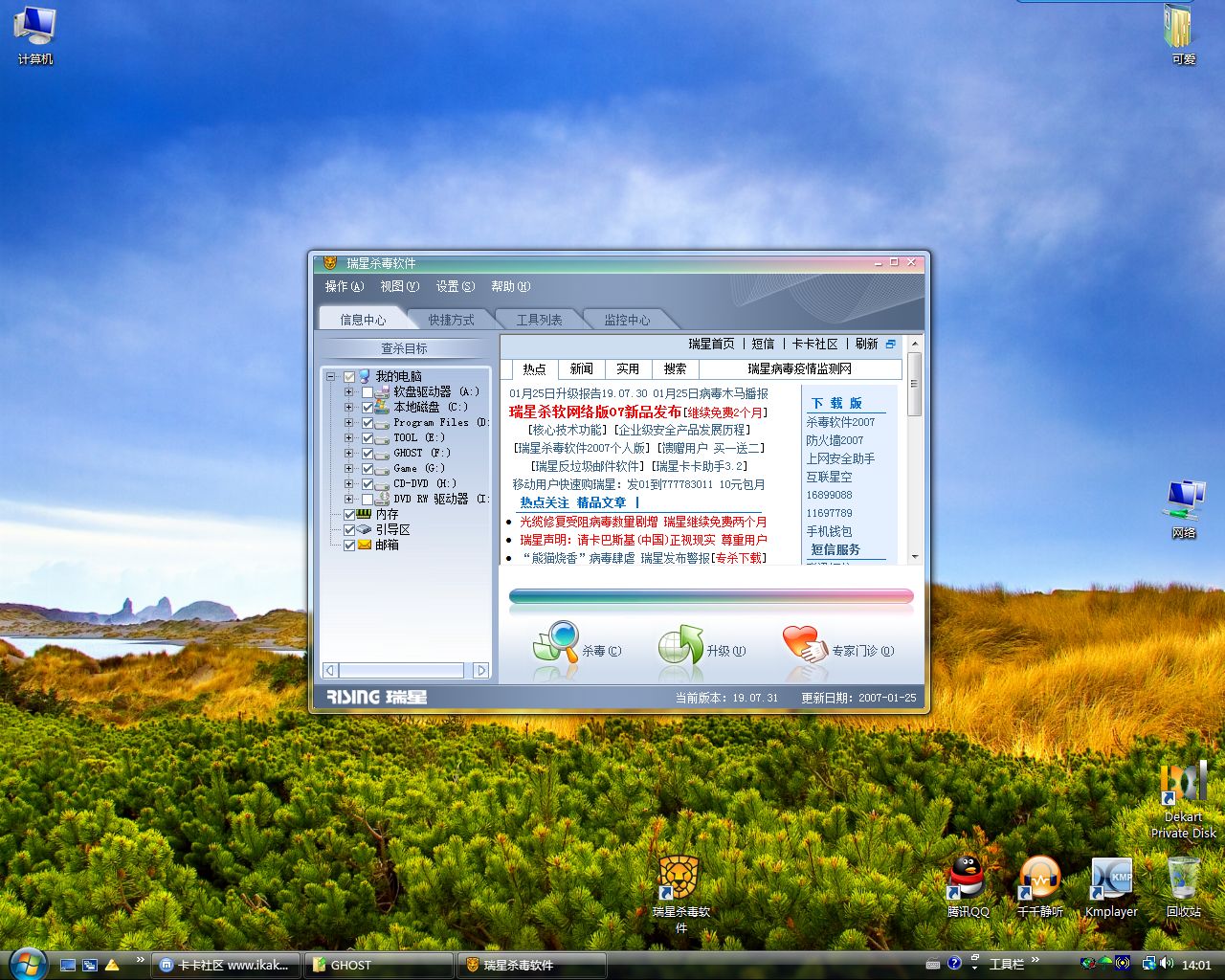Expand the DVD RW 驱动器 node
This screenshot has height=980, width=1225.
(349, 500)
